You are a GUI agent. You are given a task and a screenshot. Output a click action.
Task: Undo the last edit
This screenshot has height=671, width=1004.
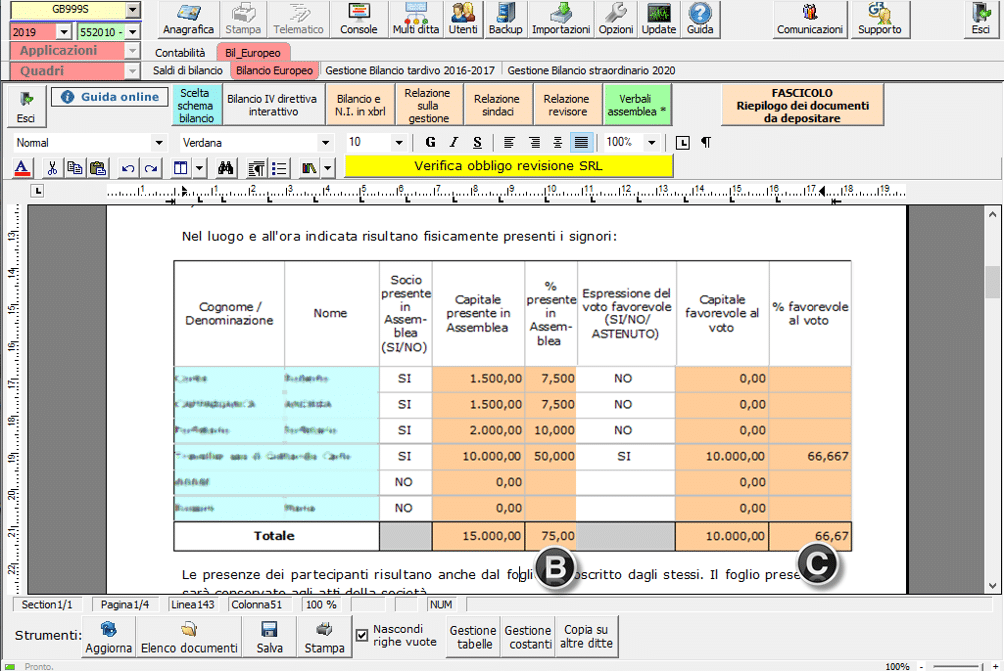[x=128, y=168]
